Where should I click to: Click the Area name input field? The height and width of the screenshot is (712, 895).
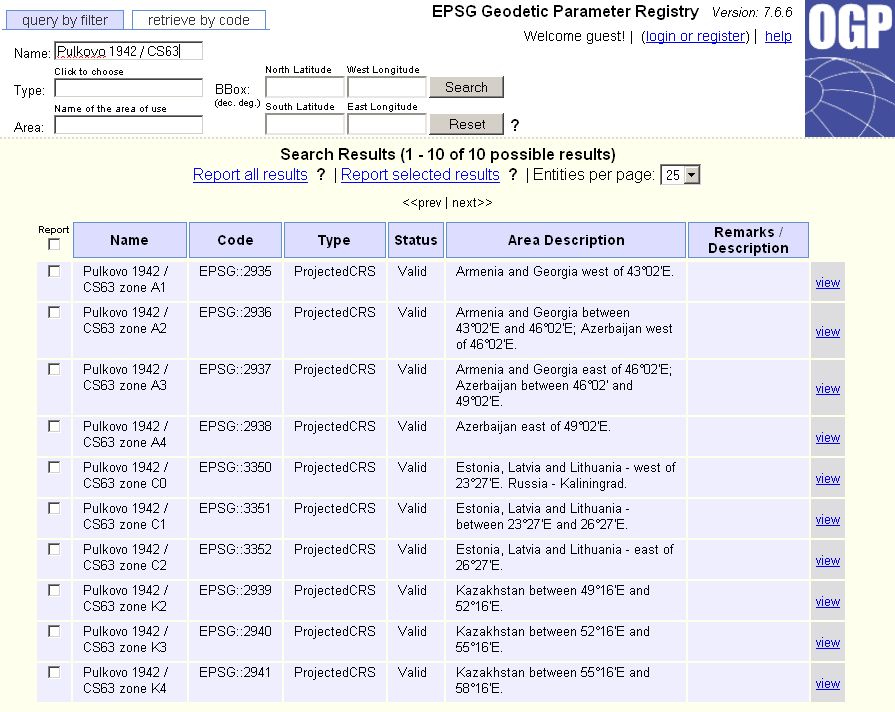[128, 125]
